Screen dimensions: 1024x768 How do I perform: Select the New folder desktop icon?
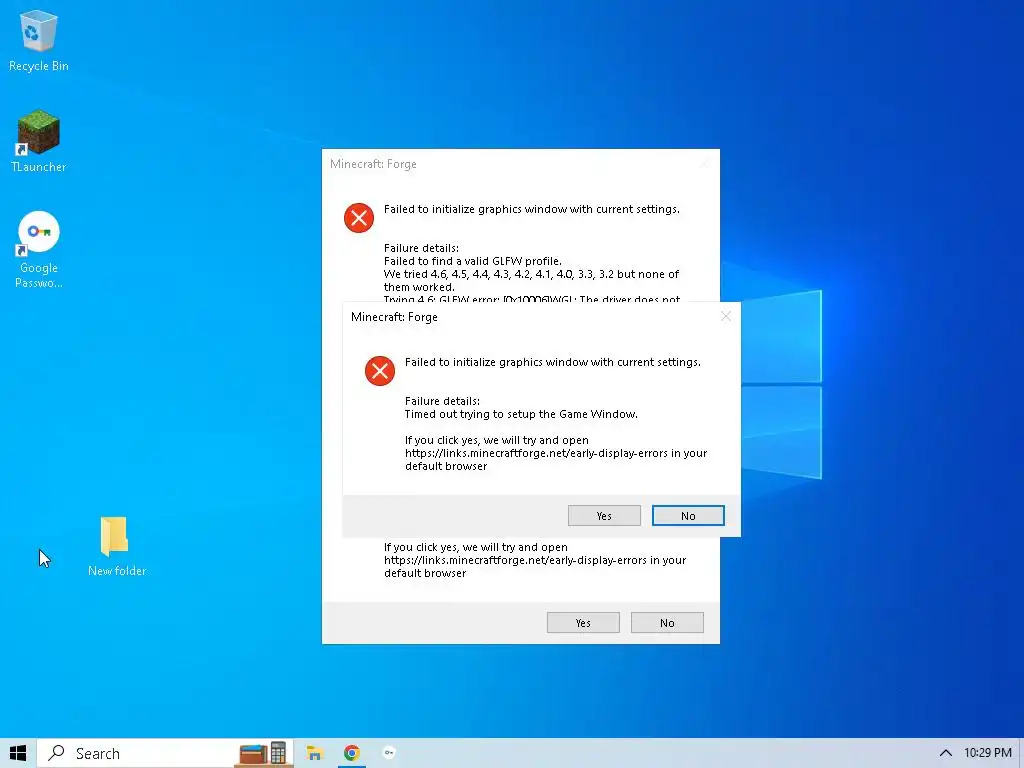point(116,546)
